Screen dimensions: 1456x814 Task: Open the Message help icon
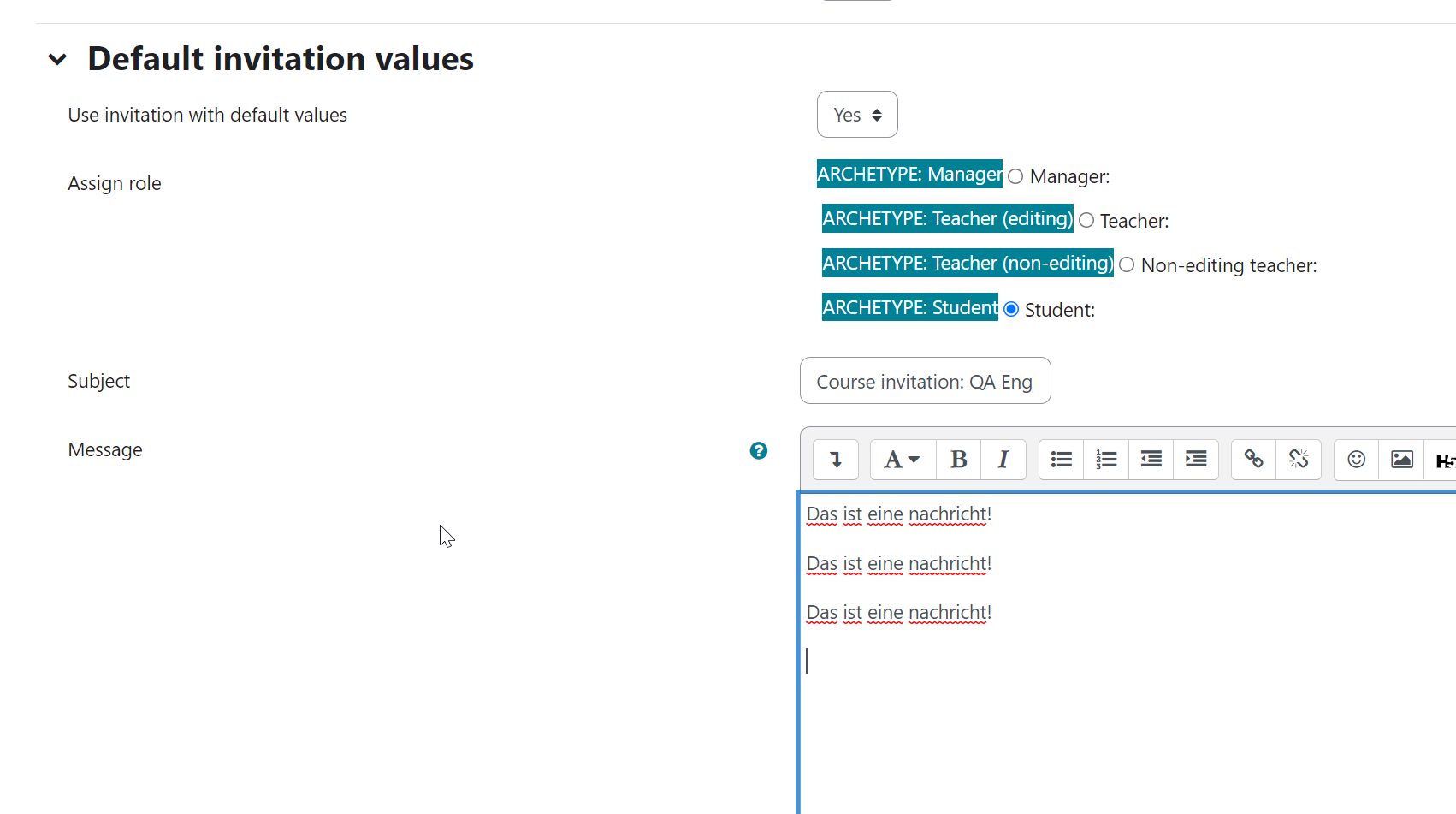(x=758, y=450)
